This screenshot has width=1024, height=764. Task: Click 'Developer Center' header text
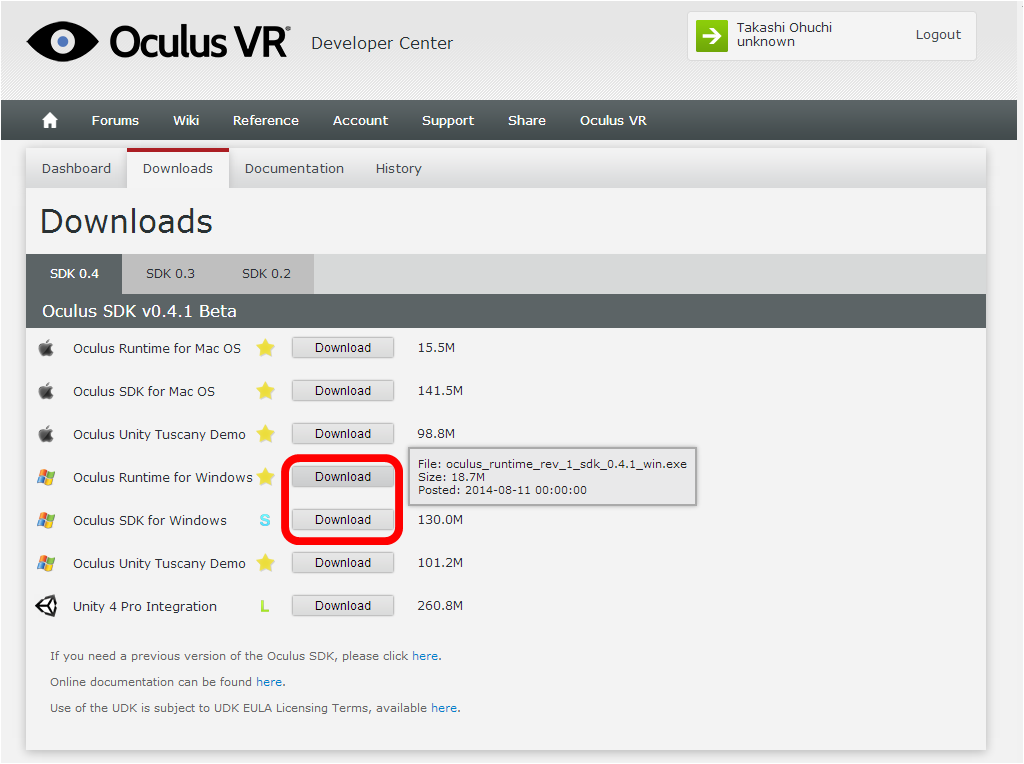[382, 43]
